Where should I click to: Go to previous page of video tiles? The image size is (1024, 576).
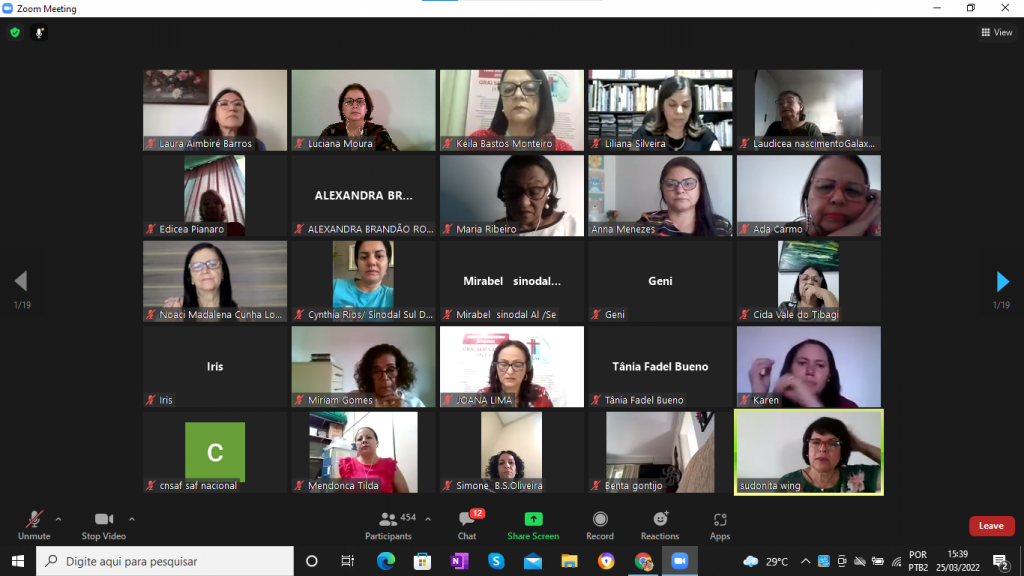pos(21,282)
